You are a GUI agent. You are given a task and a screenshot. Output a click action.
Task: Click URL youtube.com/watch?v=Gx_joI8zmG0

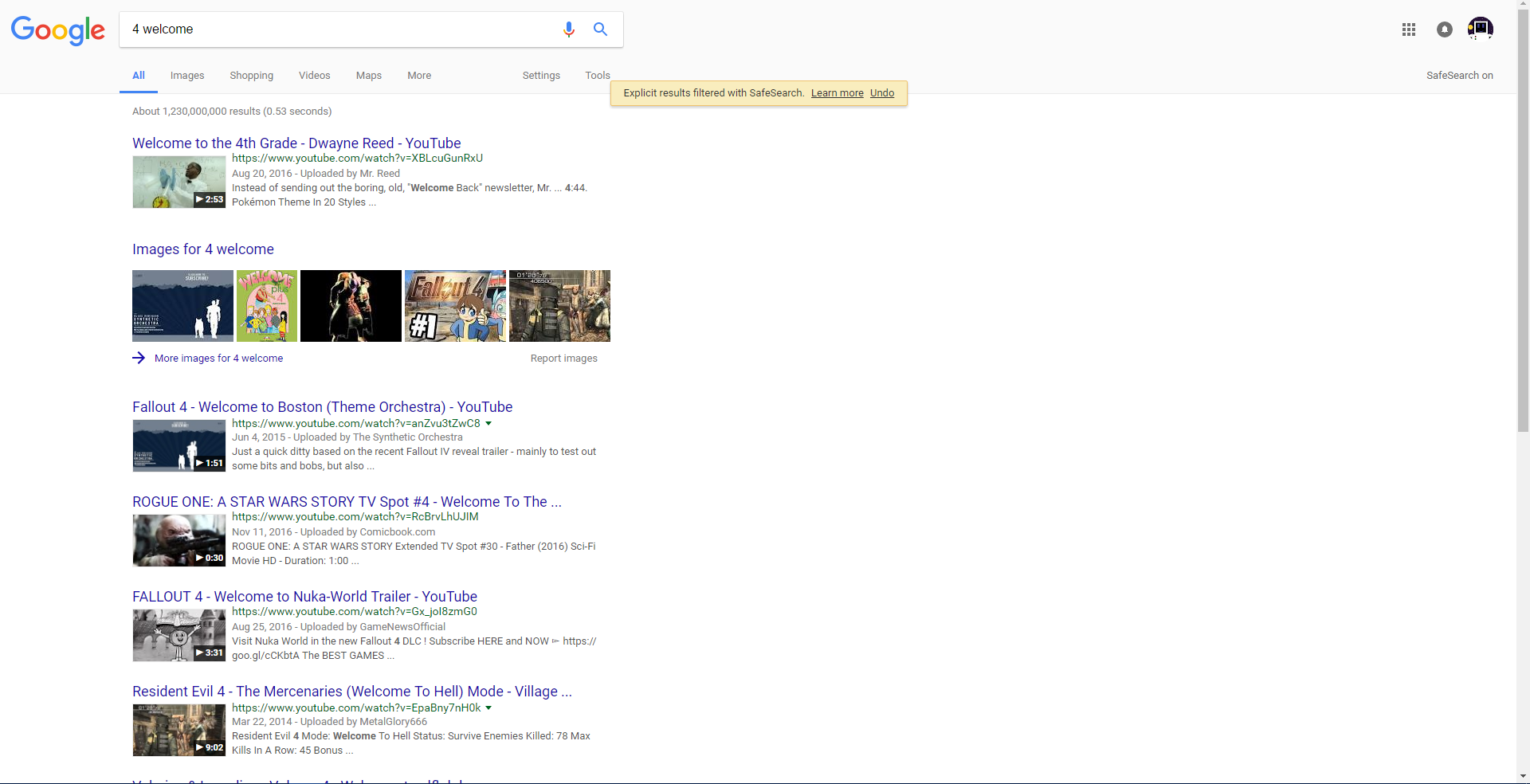pyautogui.click(x=355, y=612)
